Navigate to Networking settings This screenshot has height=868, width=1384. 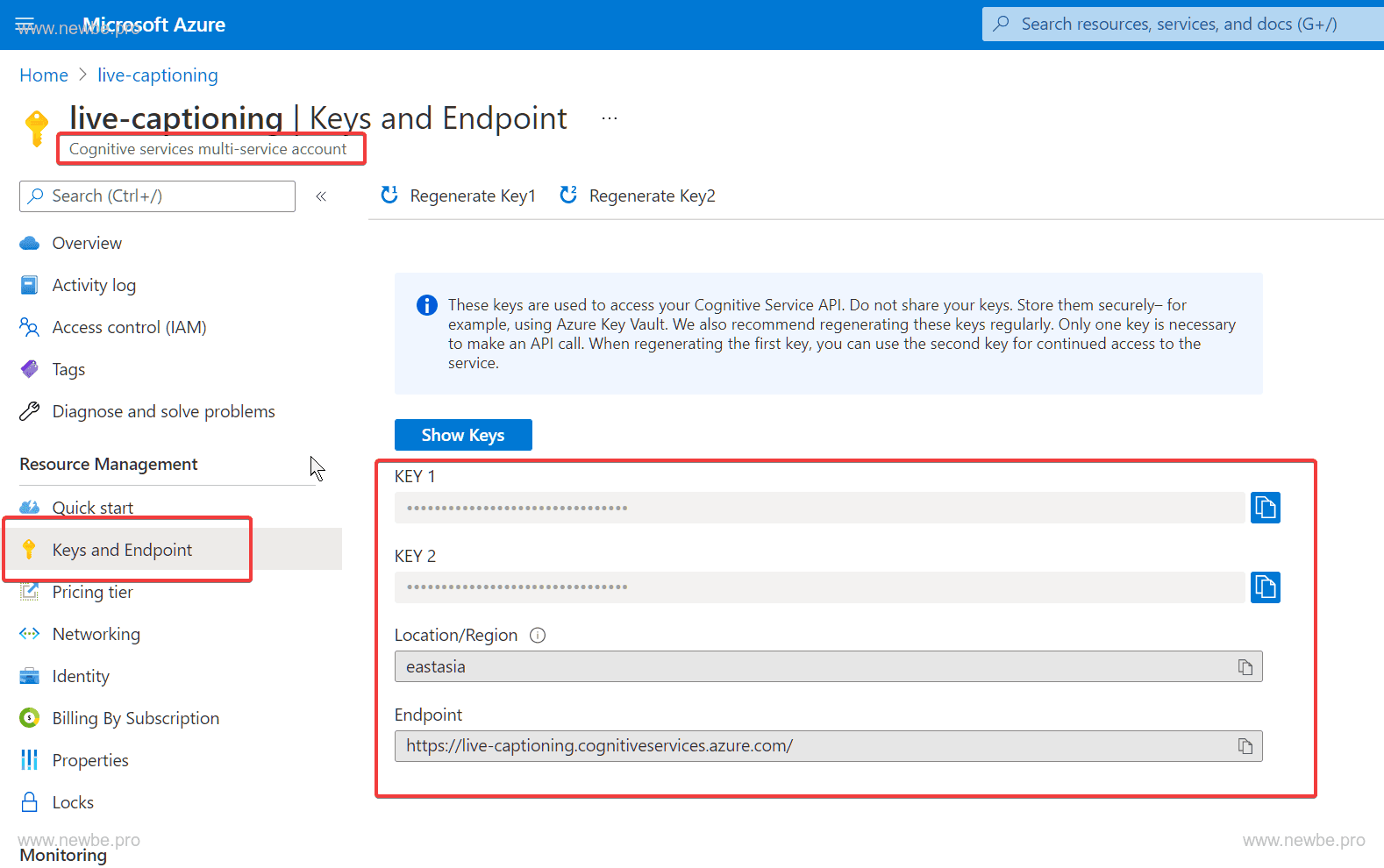96,634
